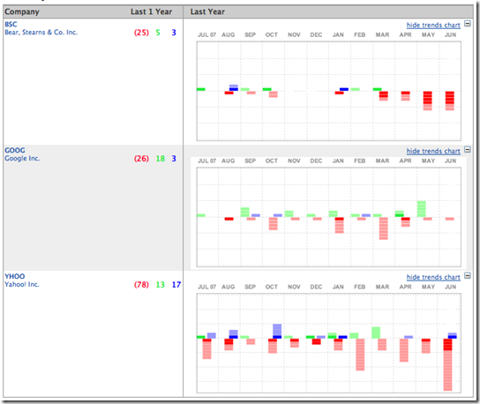
Task: Click 'hide trends chart' link for BSC
Action: (x=433, y=25)
